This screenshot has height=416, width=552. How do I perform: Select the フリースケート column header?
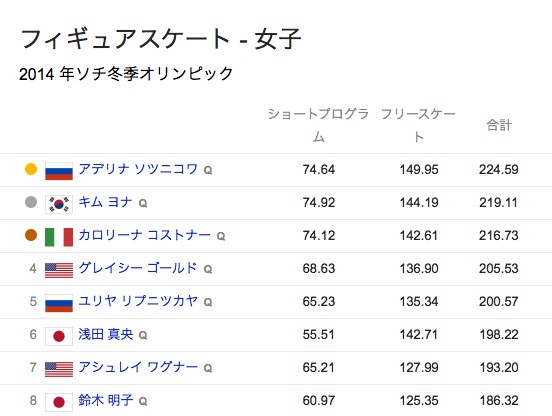coord(418,125)
